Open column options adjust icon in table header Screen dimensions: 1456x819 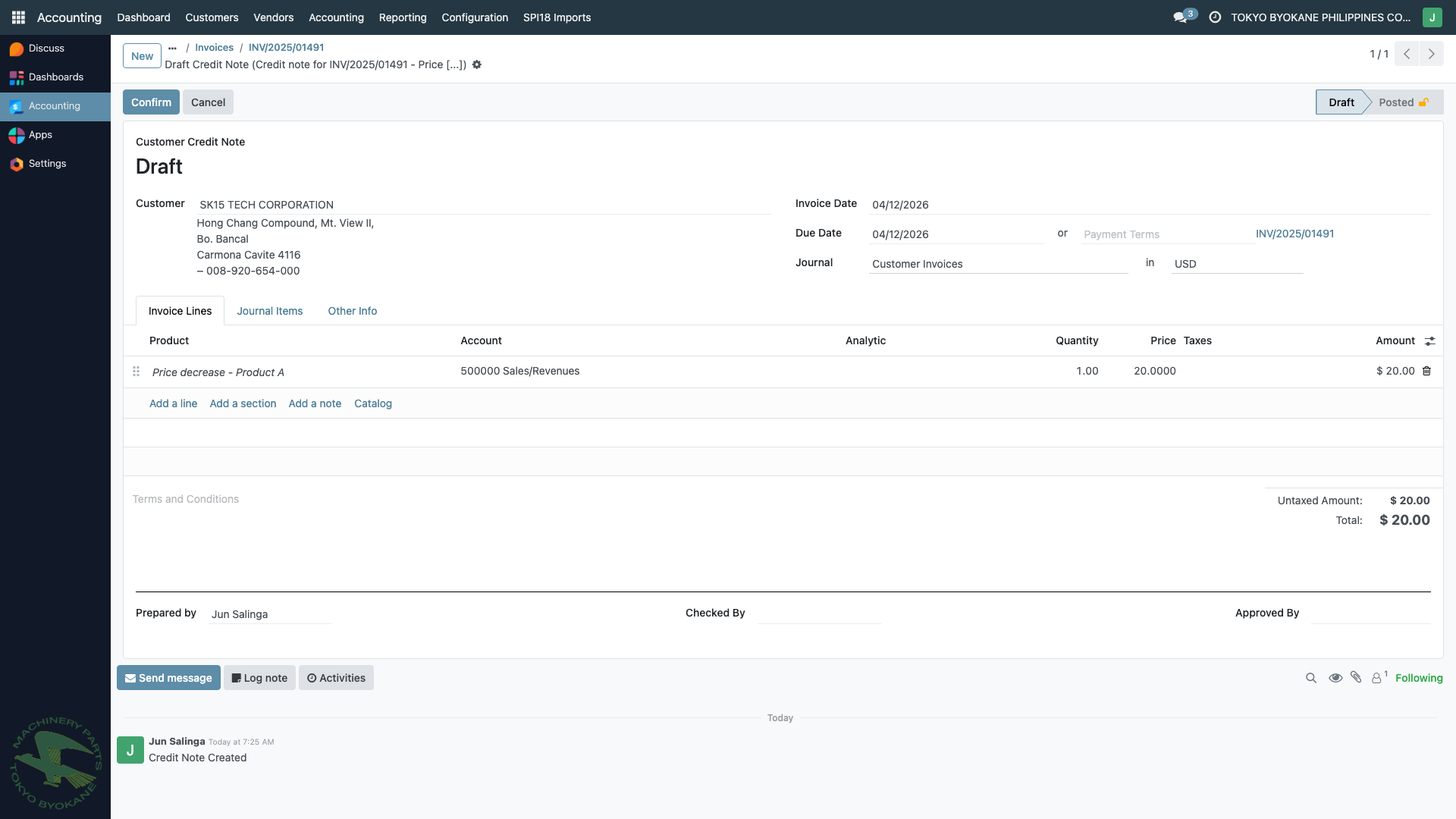(1429, 341)
